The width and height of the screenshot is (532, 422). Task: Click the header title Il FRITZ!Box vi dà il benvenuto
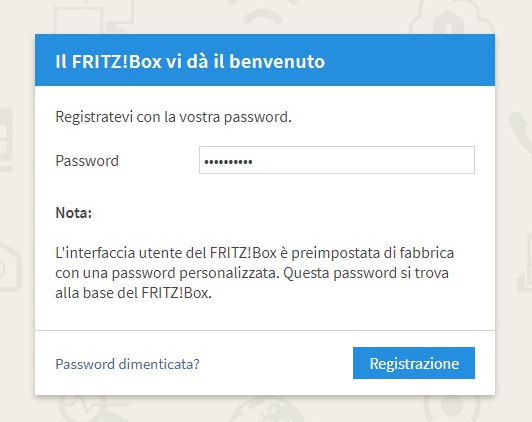(x=190, y=61)
